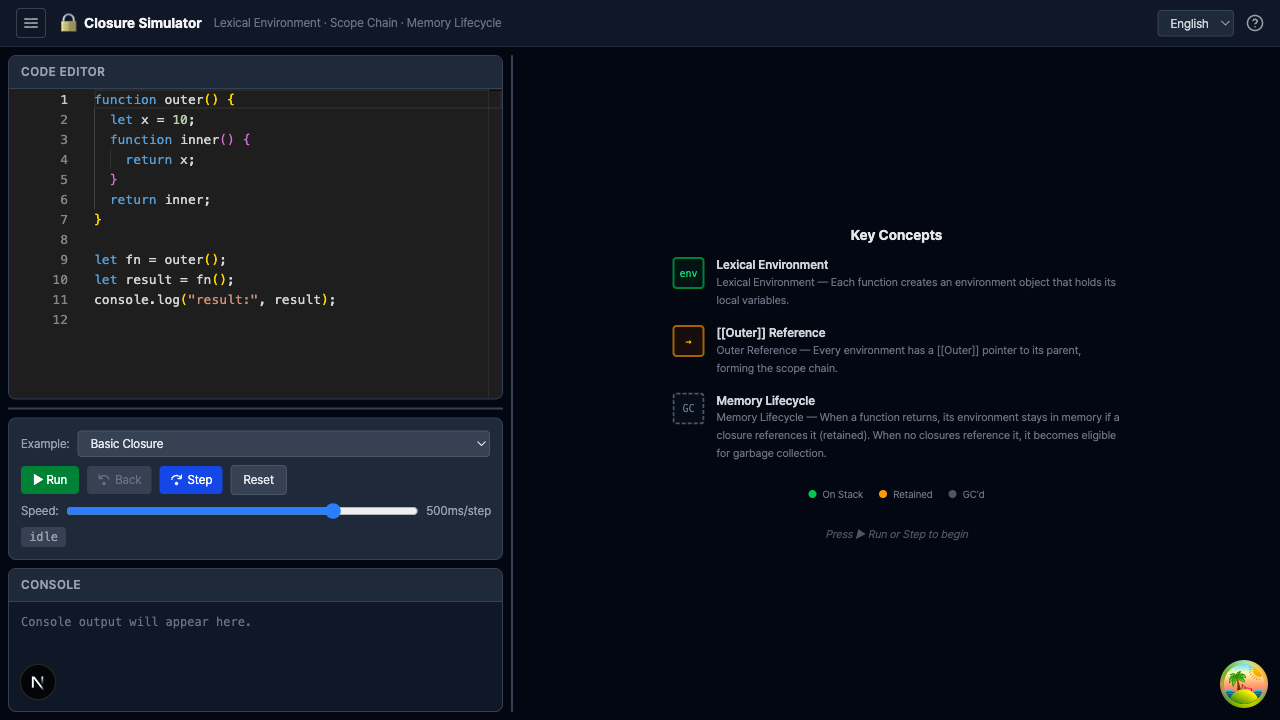Viewport: 1280px width, 720px height.
Task: Click the Back step button
Action: pyautogui.click(x=119, y=480)
